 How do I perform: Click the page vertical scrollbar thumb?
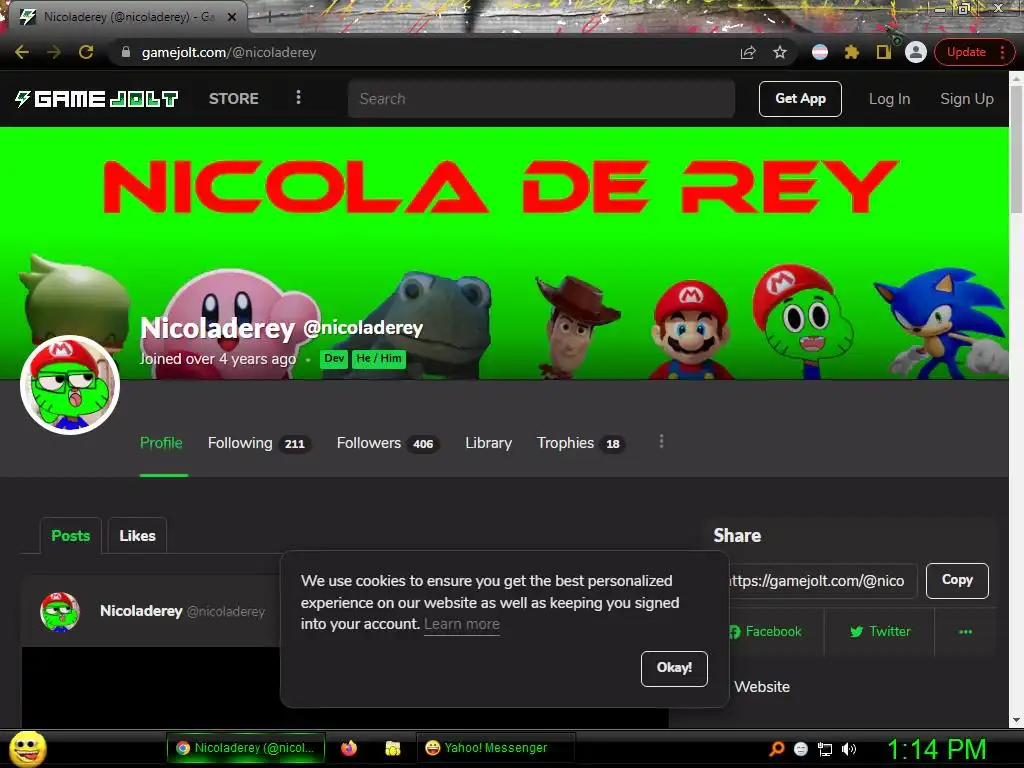point(1016,148)
